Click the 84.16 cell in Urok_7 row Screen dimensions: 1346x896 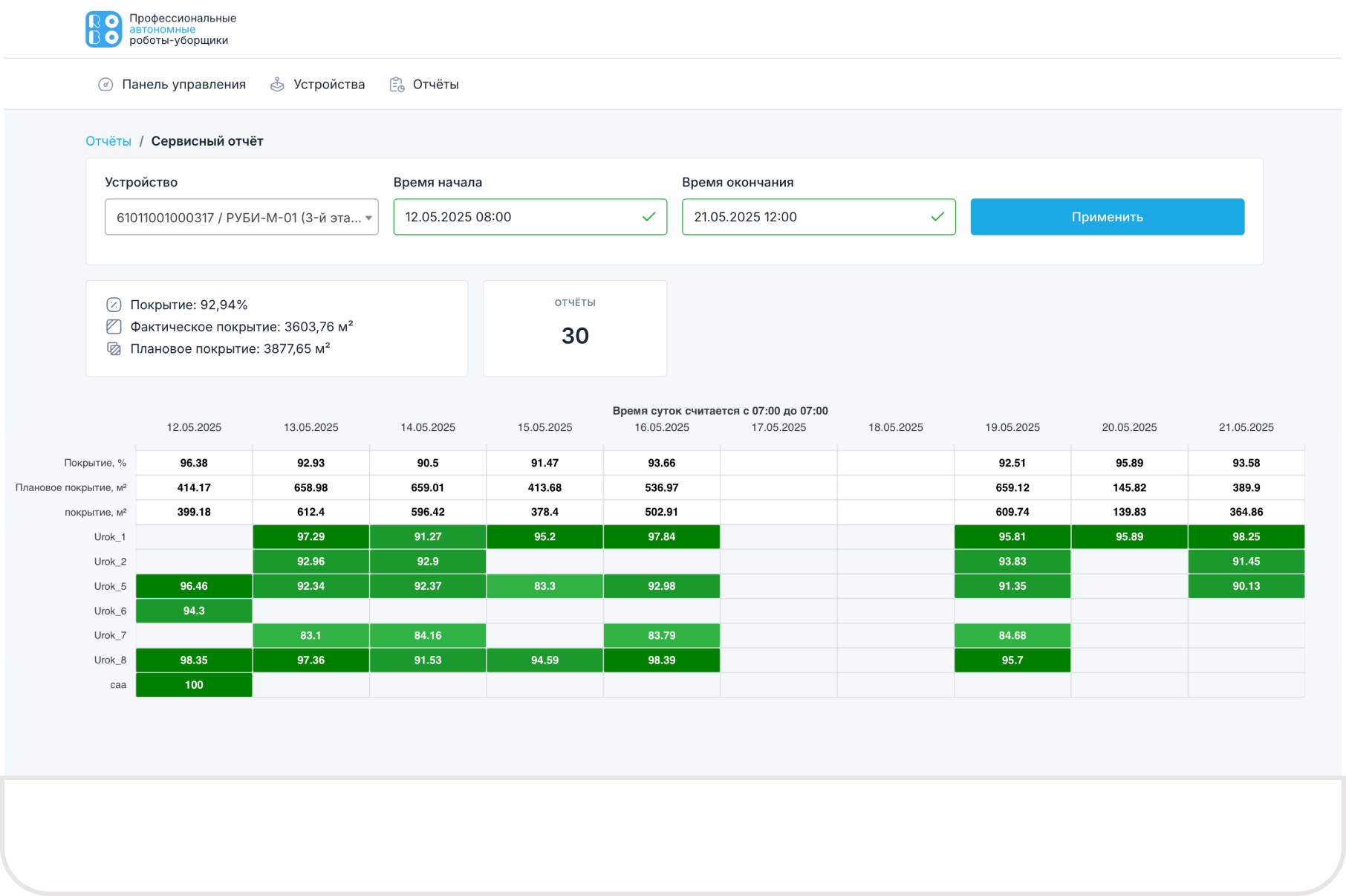(x=428, y=635)
